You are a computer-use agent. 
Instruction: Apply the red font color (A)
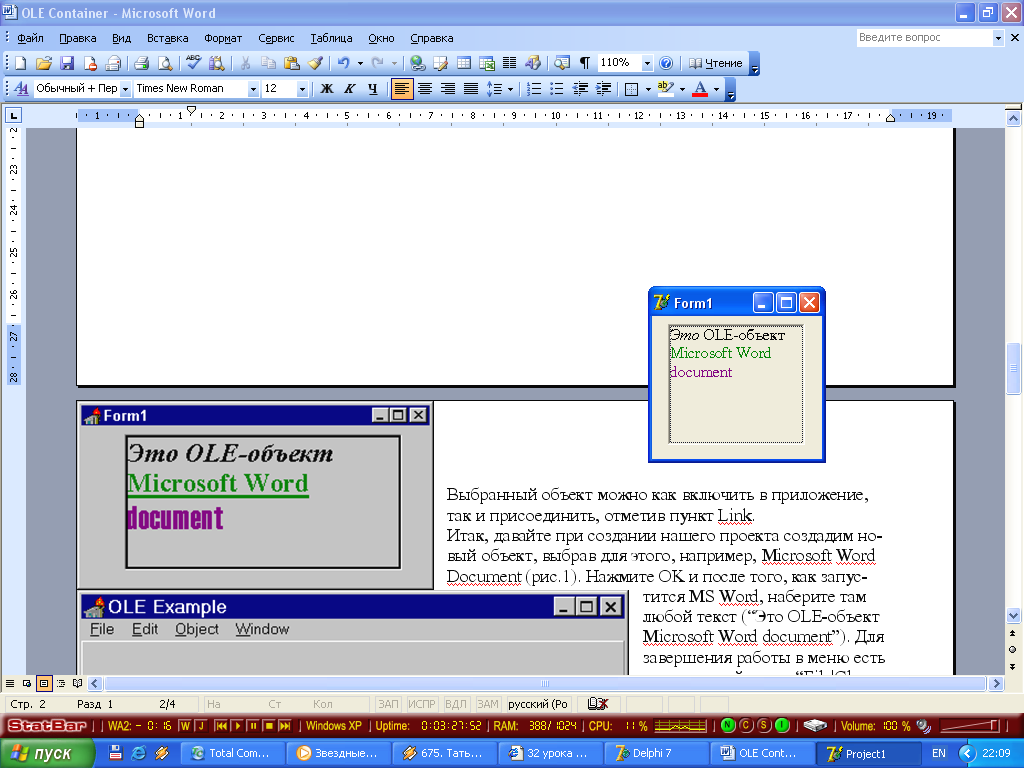tap(700, 89)
